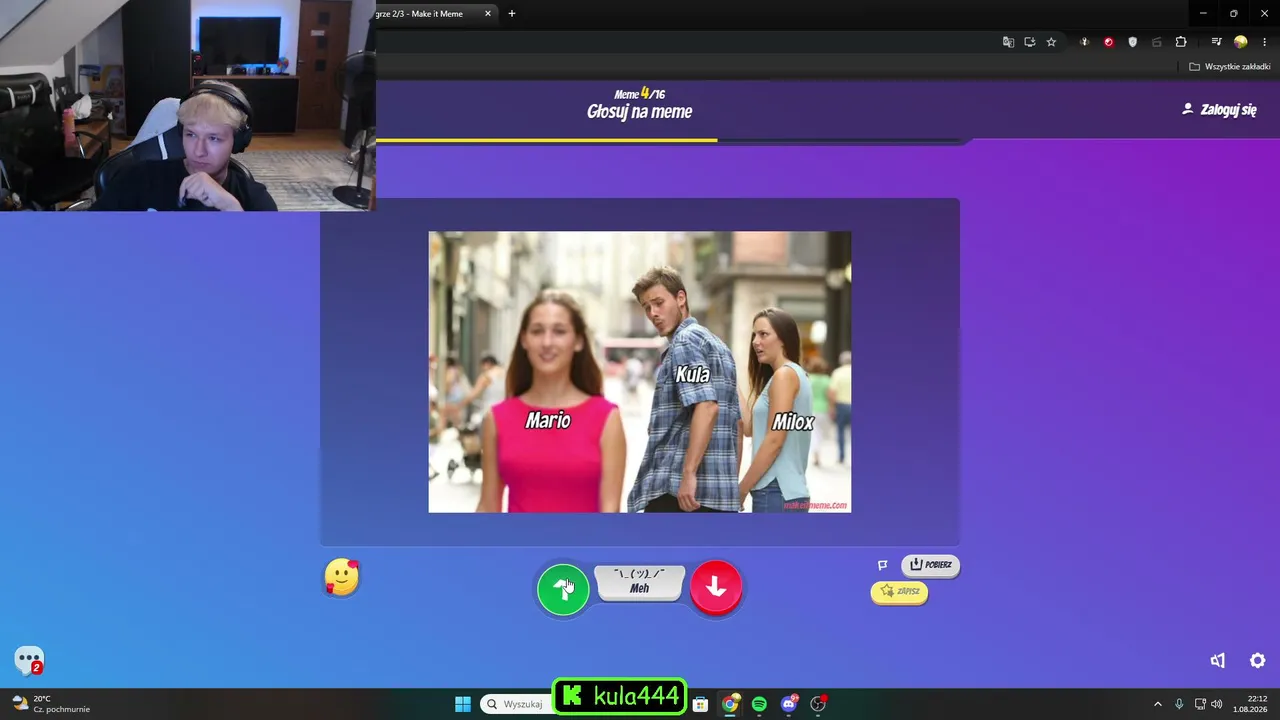Open the weather widget on the taskbar
This screenshot has height=720, width=1280.
coord(50,704)
